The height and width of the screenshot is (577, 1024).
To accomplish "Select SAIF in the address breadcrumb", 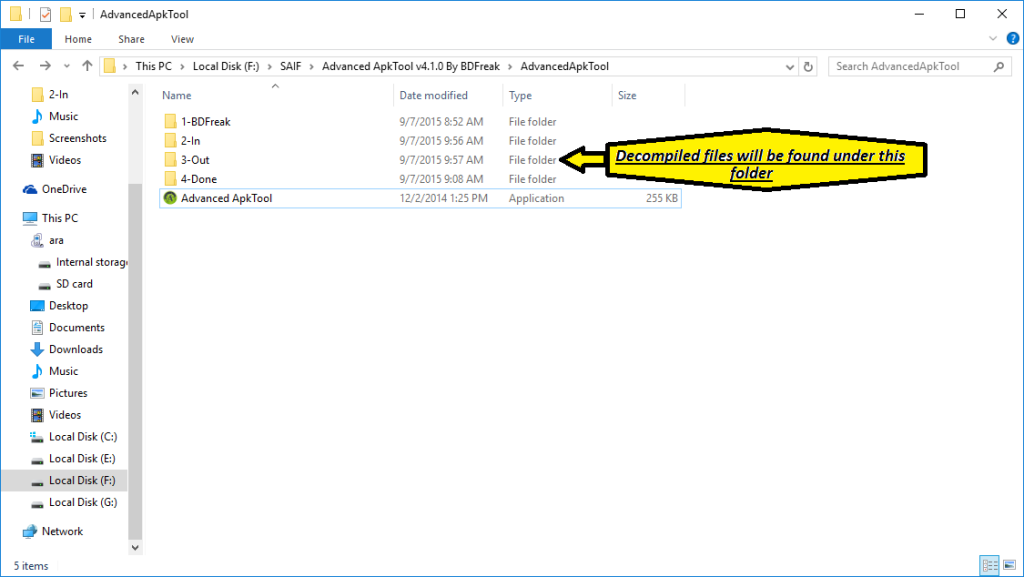I will pyautogui.click(x=291, y=66).
